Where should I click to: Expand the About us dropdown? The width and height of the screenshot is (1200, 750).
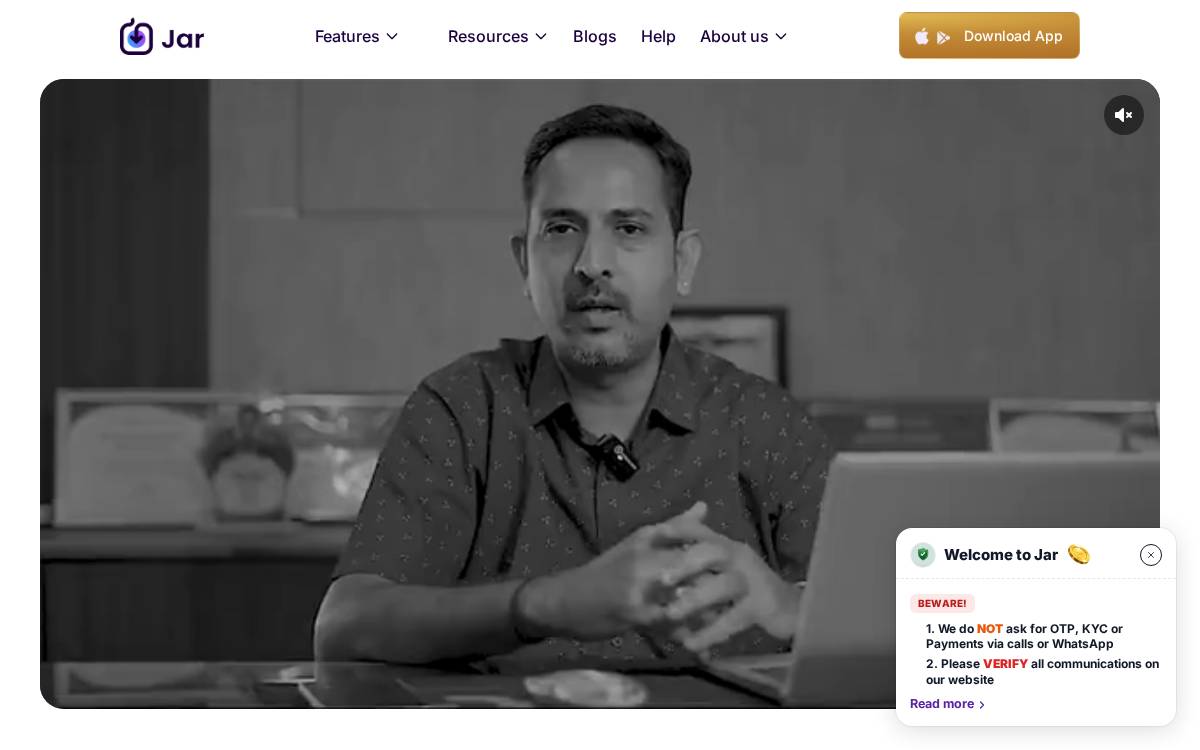[744, 37]
